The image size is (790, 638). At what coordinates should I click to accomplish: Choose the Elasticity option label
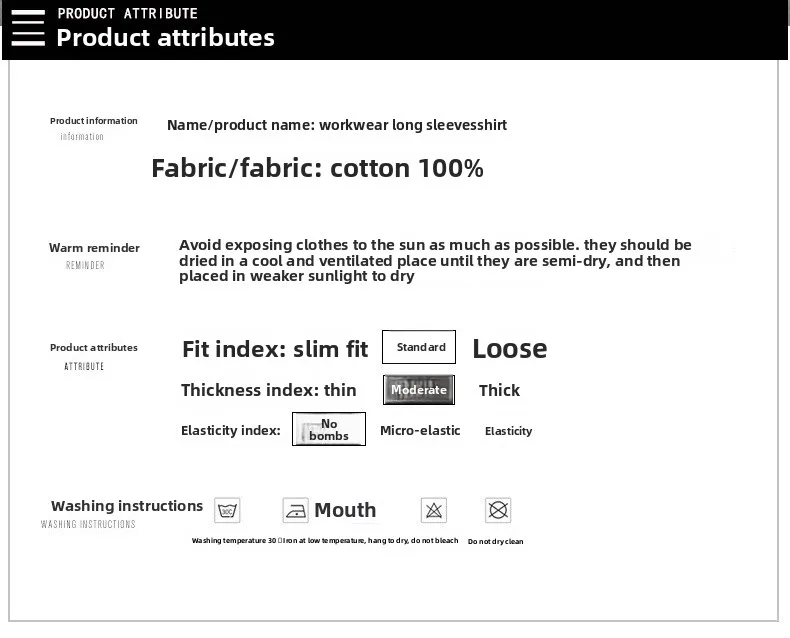pos(508,431)
